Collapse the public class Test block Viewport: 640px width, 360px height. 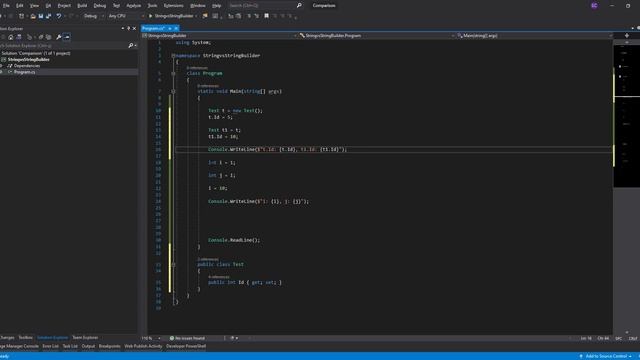click(x=173, y=264)
